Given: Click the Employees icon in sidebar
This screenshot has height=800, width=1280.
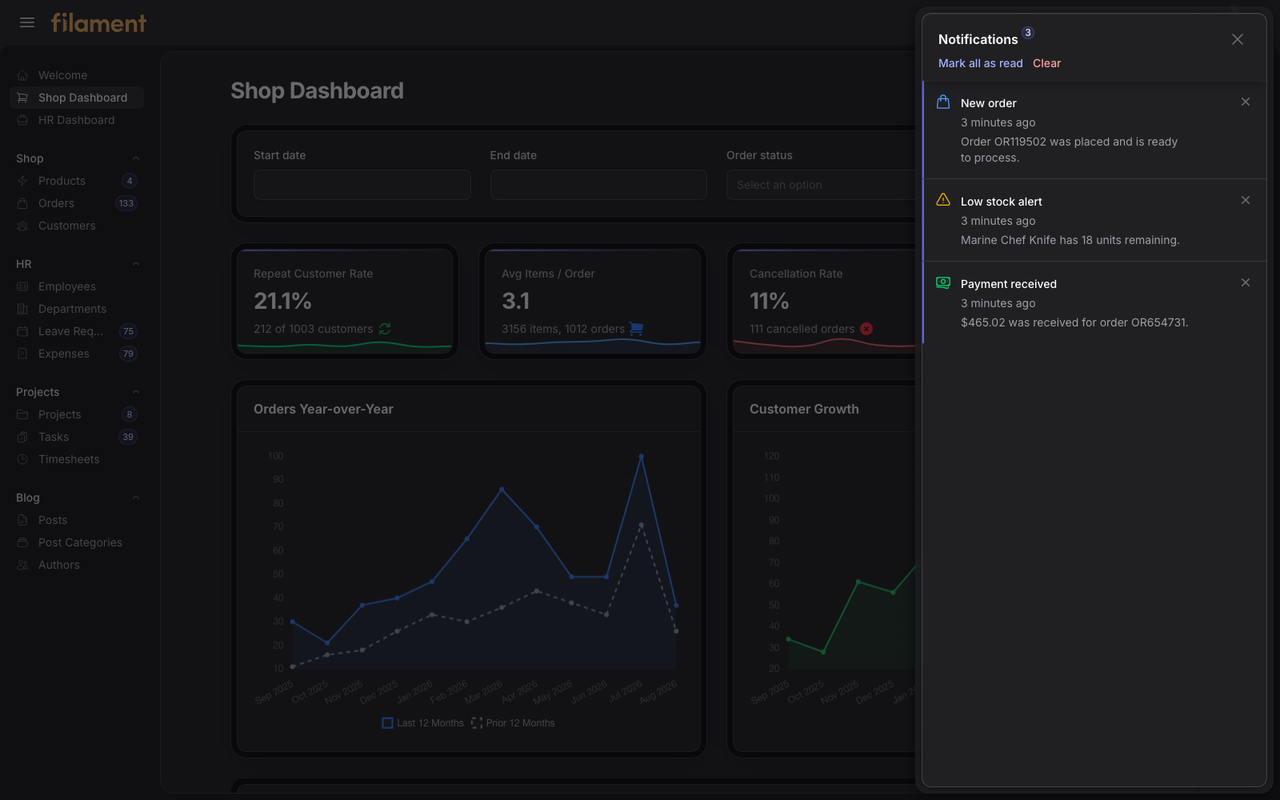Looking at the screenshot, I should tap(23, 287).
